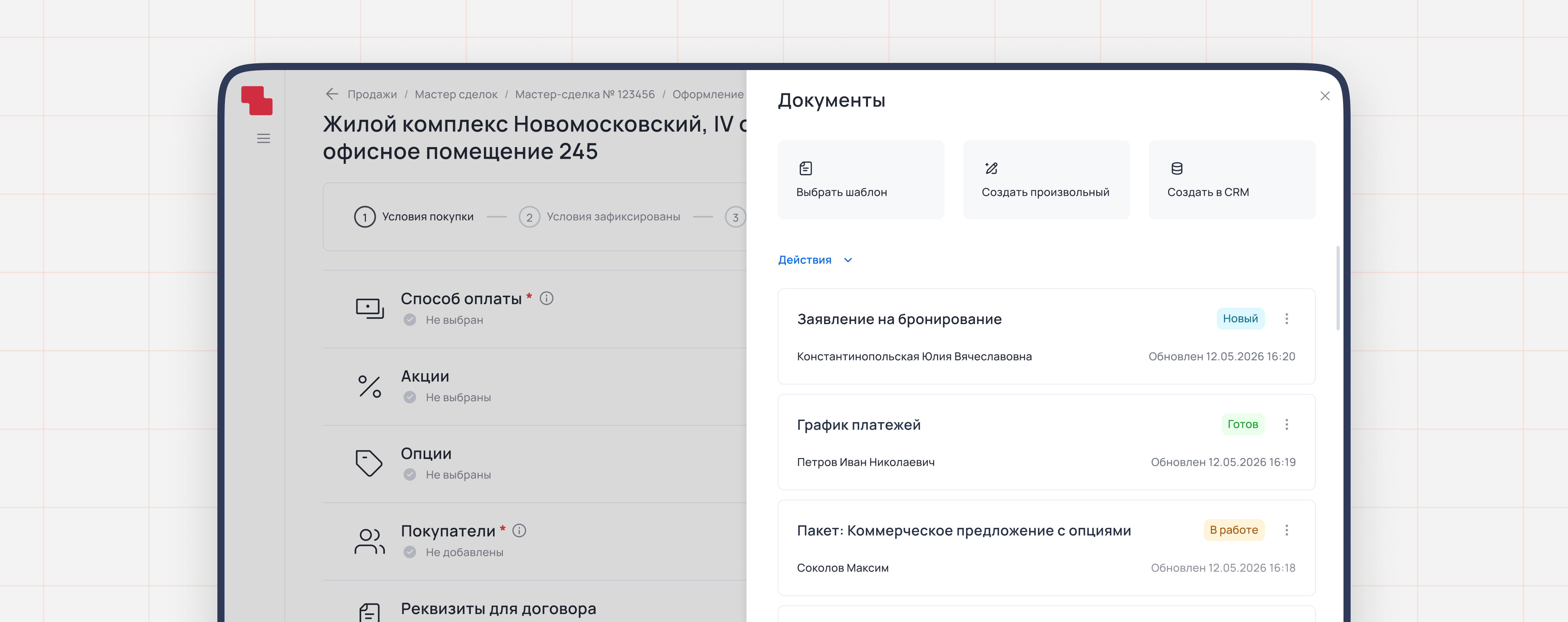Click the Новый status badge
Image resolution: width=1568 pixels, height=622 pixels.
pos(1240,319)
